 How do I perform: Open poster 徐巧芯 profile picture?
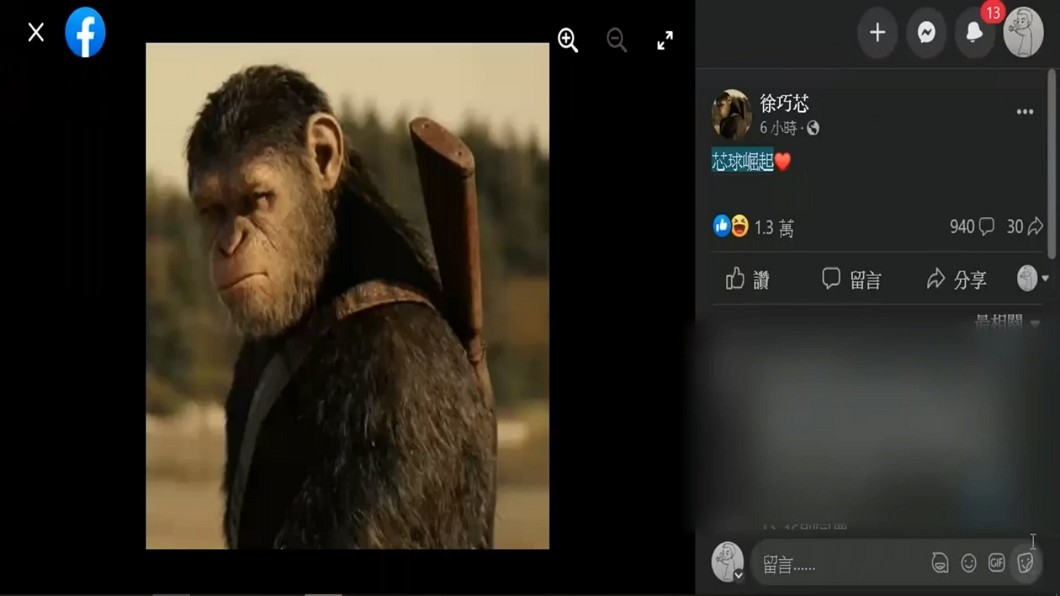coord(731,114)
